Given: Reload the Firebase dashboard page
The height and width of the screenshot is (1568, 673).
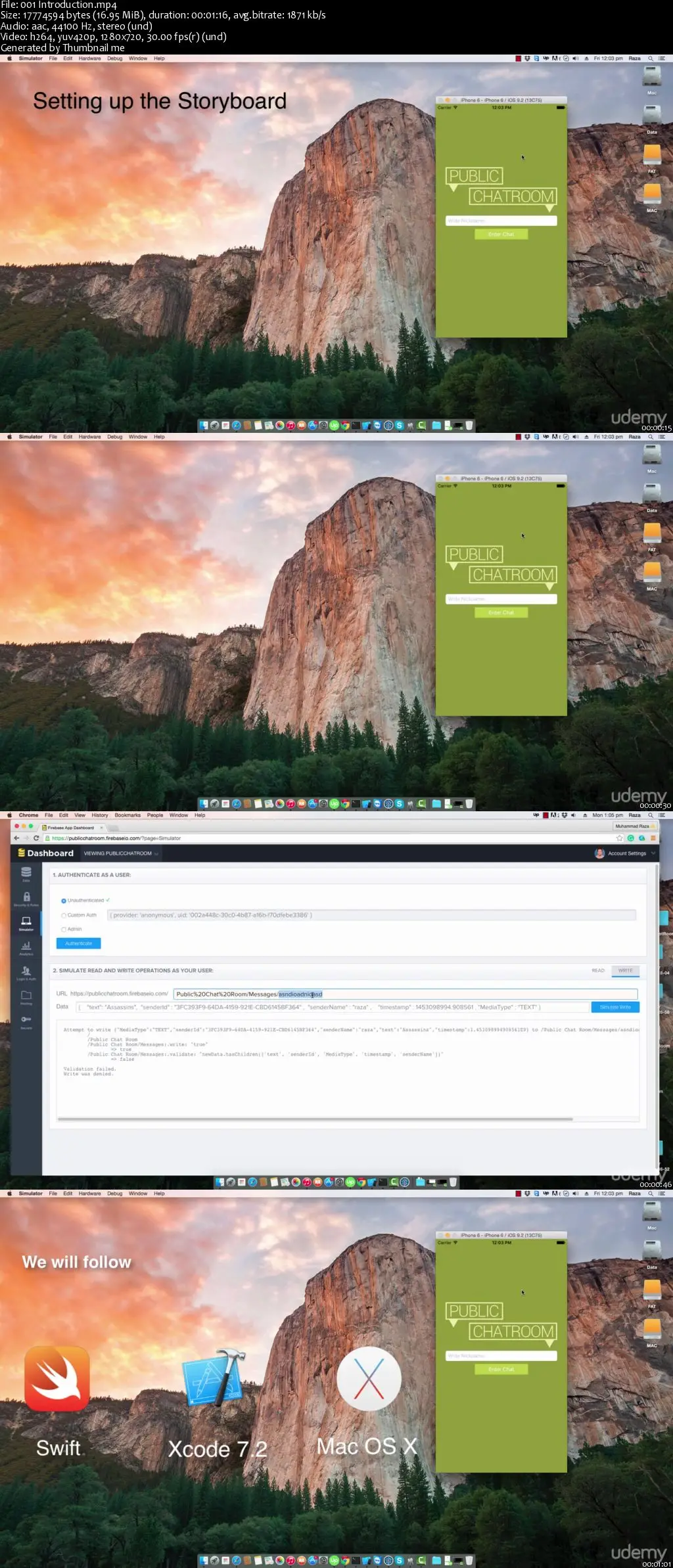Looking at the screenshot, I should [x=36, y=838].
